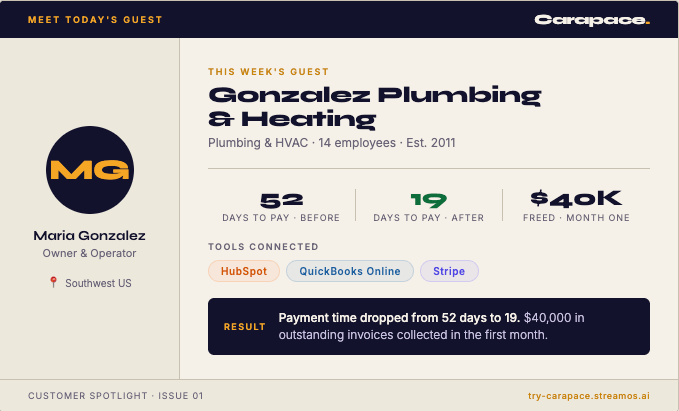Screen dimensions: 679x411
Task: Click the Maria Gonzalez name
Action: coord(90,236)
